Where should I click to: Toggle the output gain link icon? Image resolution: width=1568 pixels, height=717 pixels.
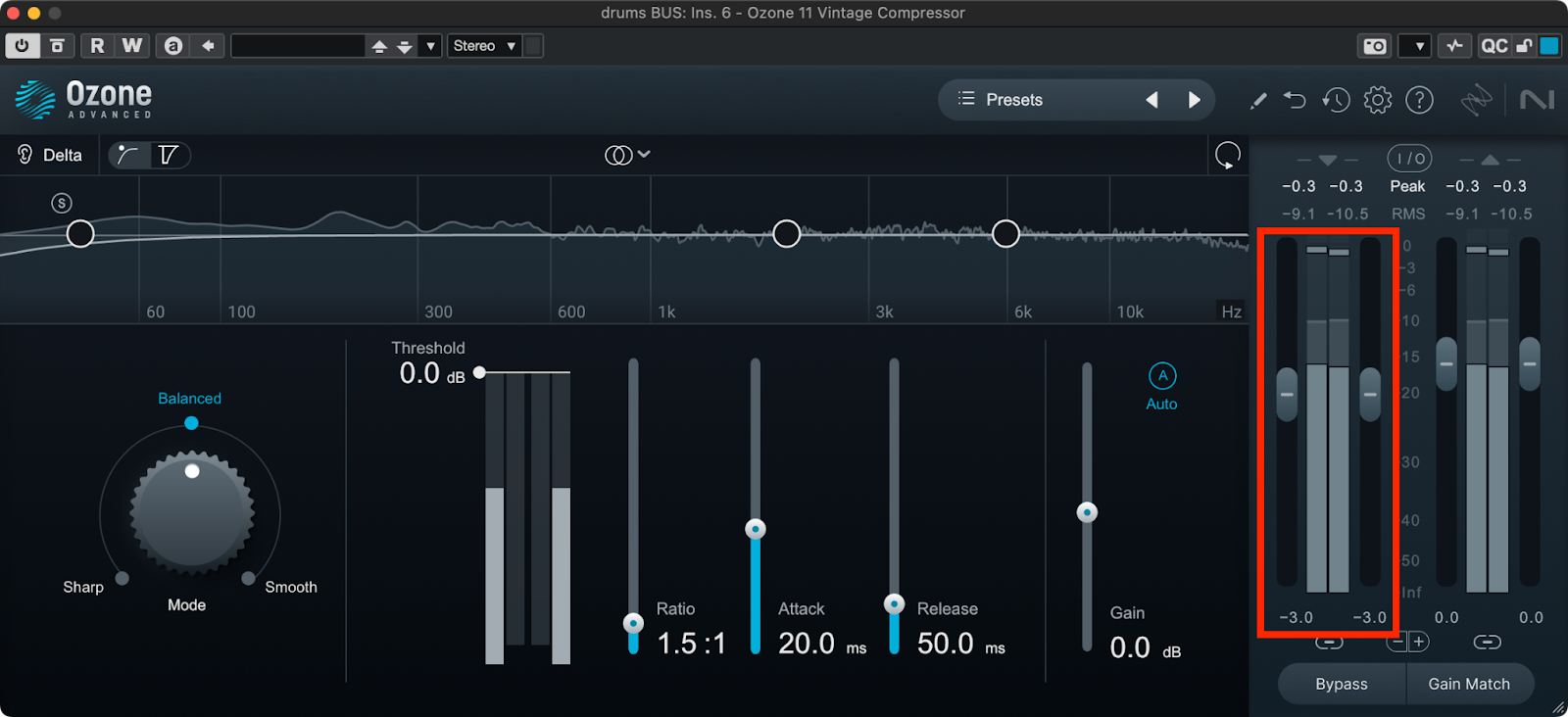tap(1487, 643)
